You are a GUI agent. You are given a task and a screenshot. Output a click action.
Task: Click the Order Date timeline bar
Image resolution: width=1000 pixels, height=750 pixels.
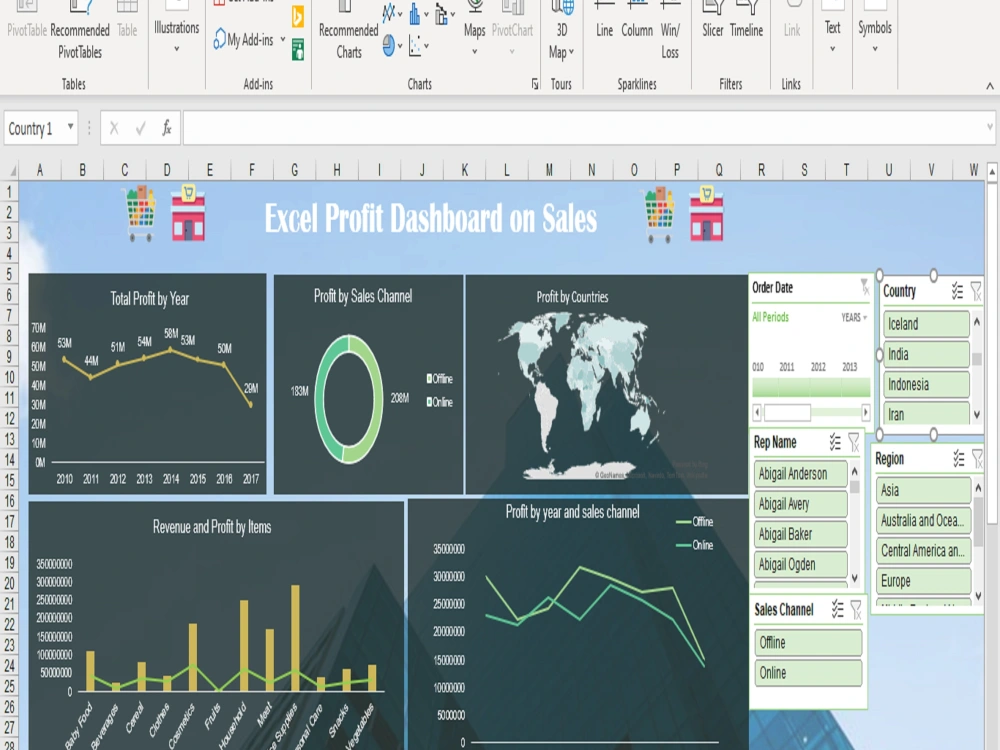(811, 387)
